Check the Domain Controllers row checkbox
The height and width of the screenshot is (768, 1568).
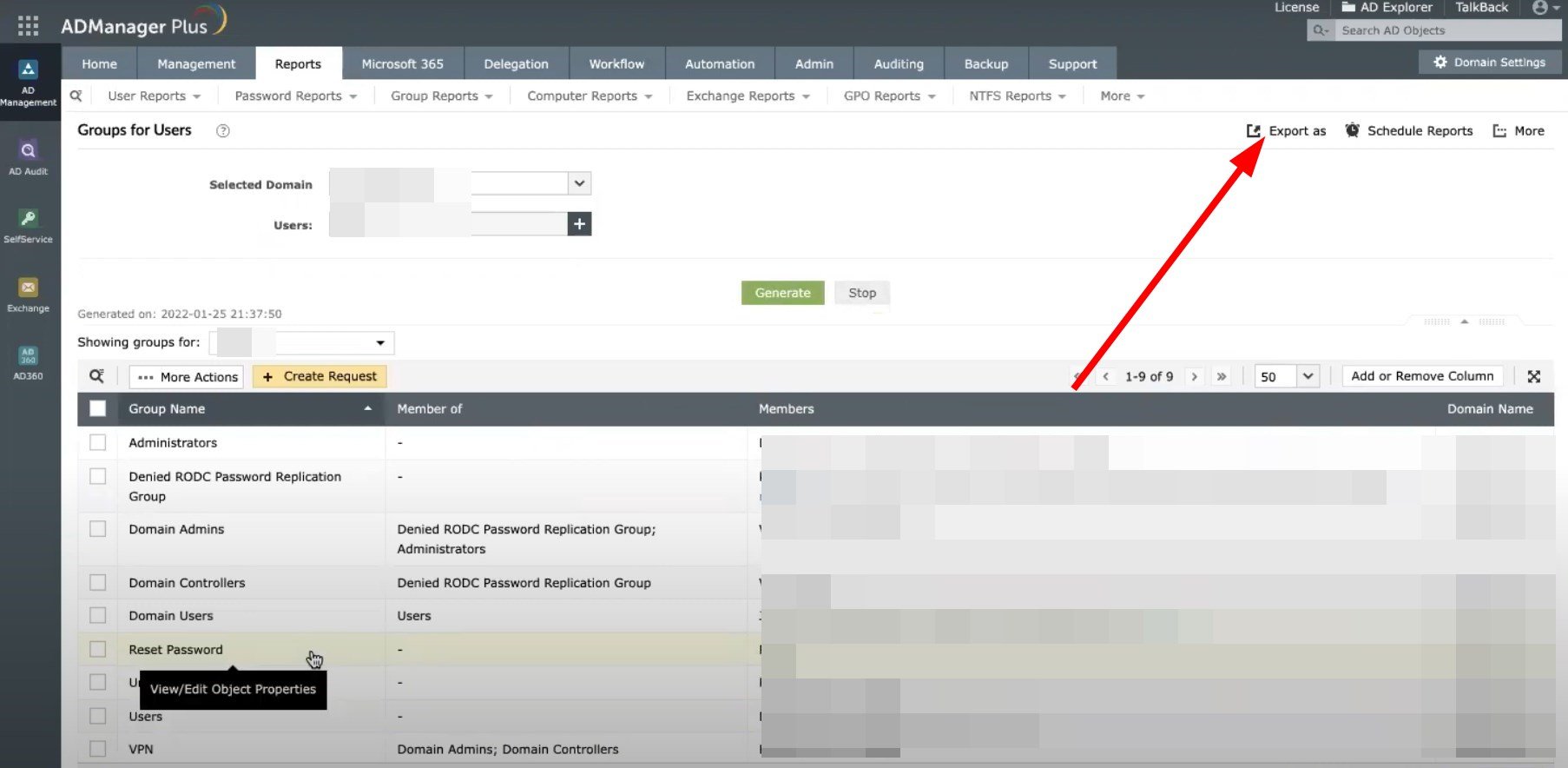tap(98, 582)
